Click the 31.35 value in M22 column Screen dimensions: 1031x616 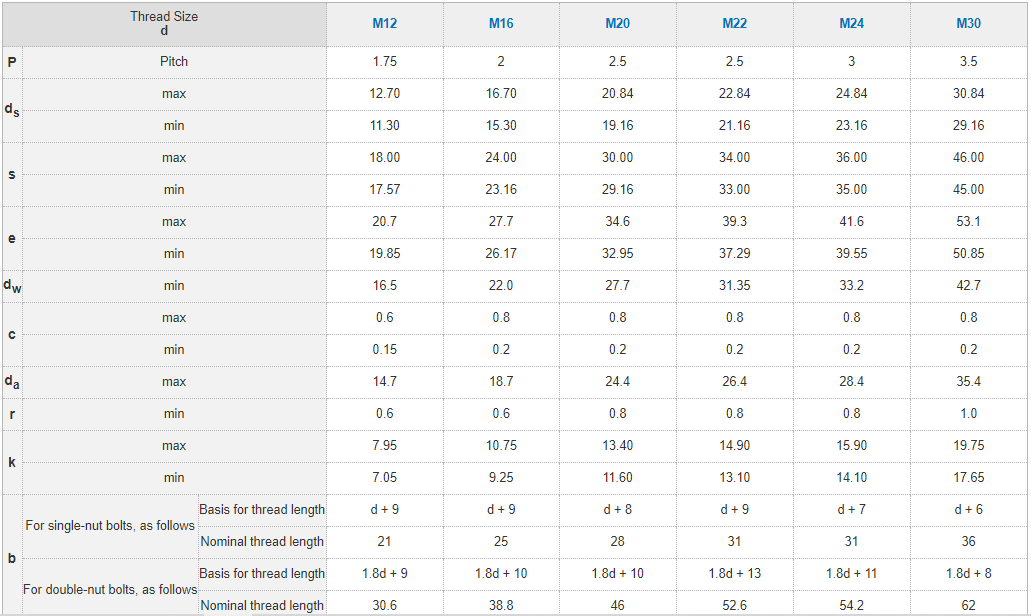point(735,285)
